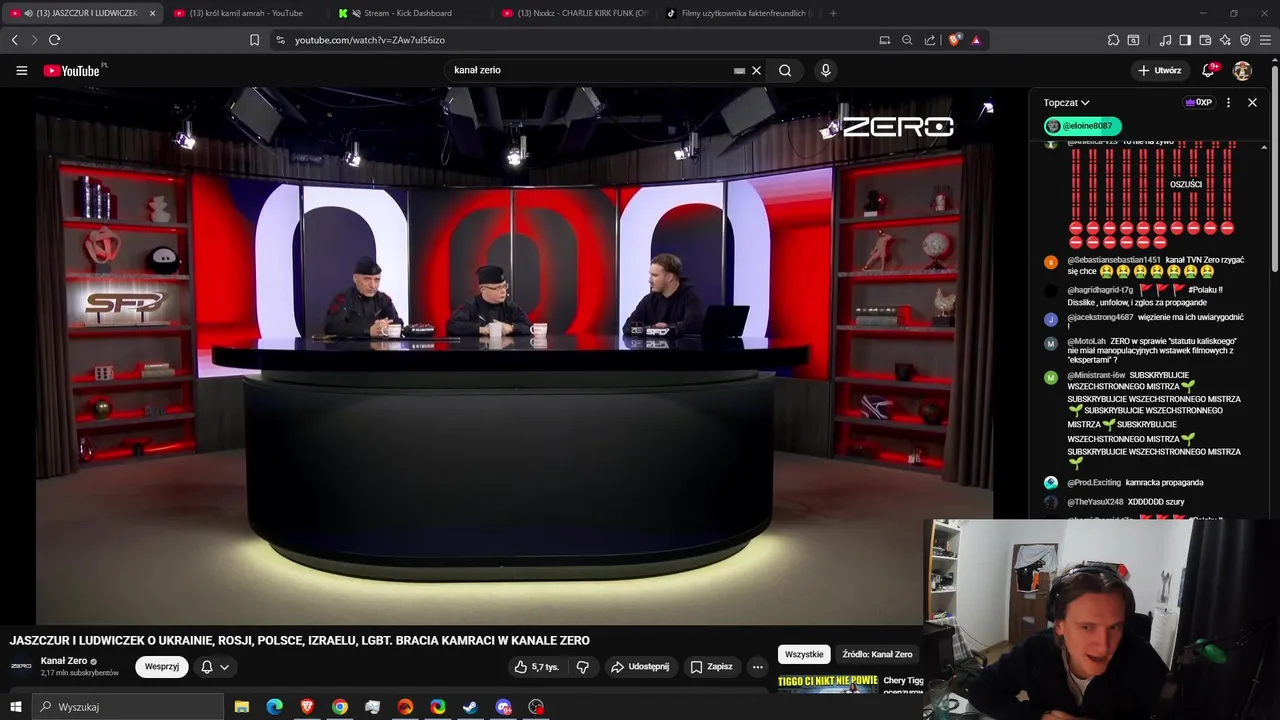Click the Zapisz save button

[x=712, y=667]
